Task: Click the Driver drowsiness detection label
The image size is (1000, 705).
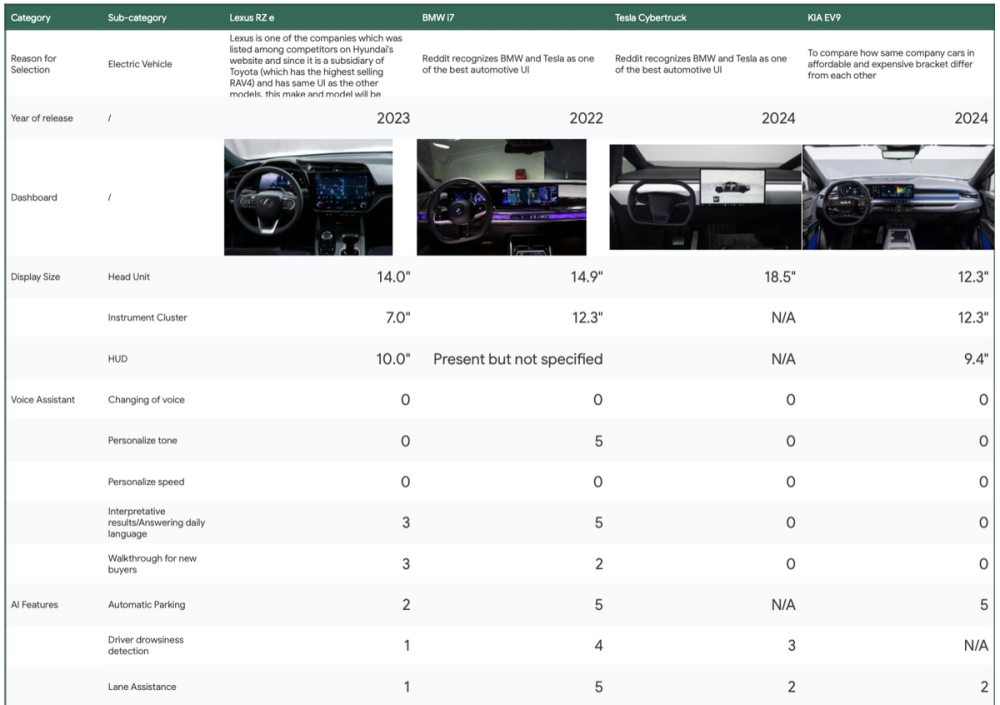Action: pos(145,646)
